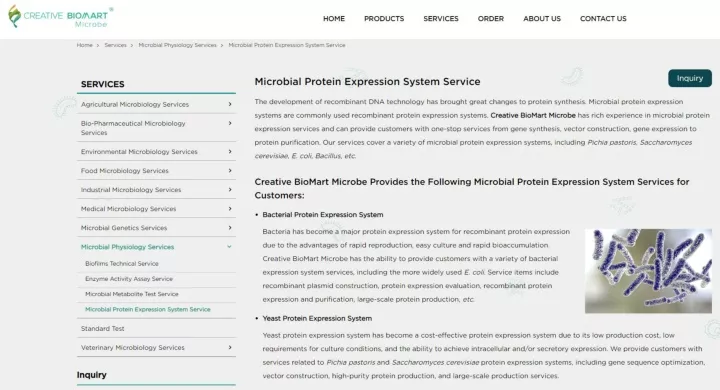Image resolution: width=720 pixels, height=390 pixels.
Task: Open Enzyme Activity Assay Service
Action: coord(129,279)
